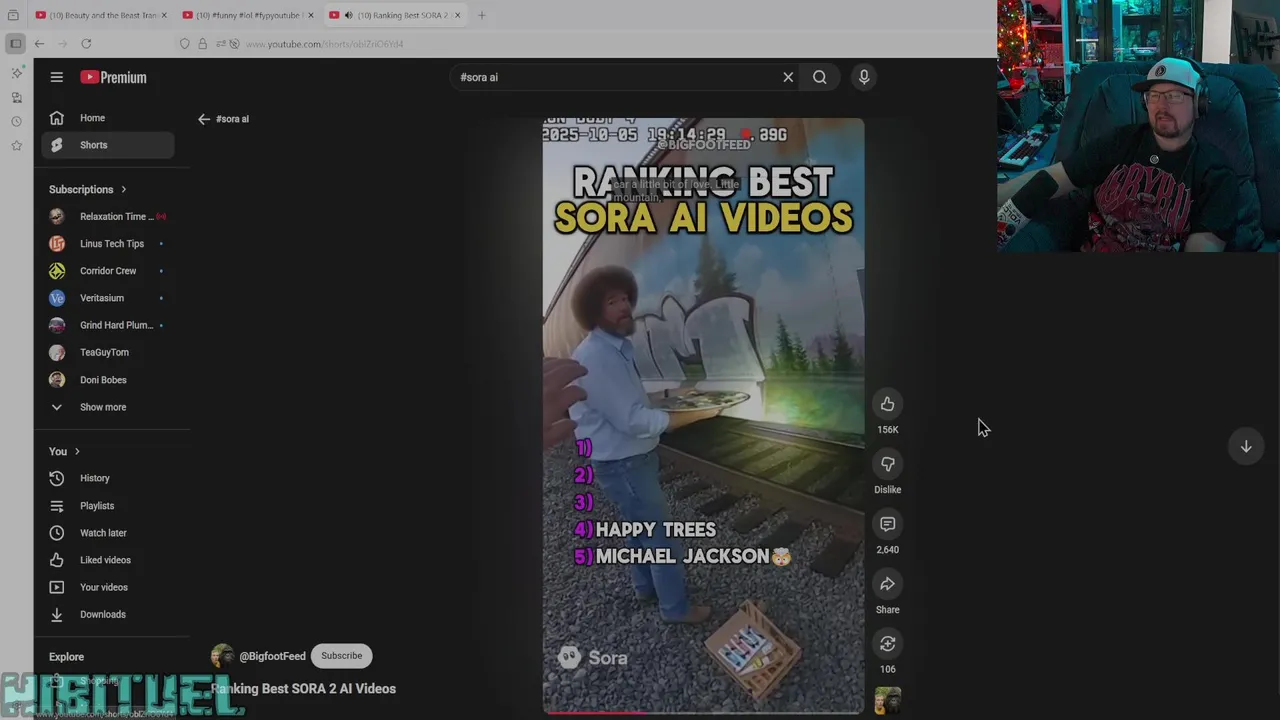Click the shield tracking protection icon
This screenshot has width=1280, height=720.
(184, 44)
